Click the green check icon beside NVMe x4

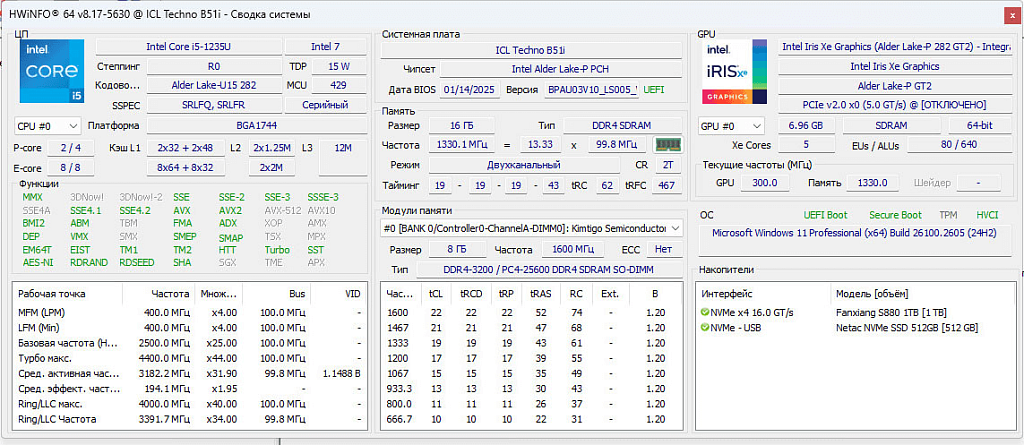pos(705,313)
